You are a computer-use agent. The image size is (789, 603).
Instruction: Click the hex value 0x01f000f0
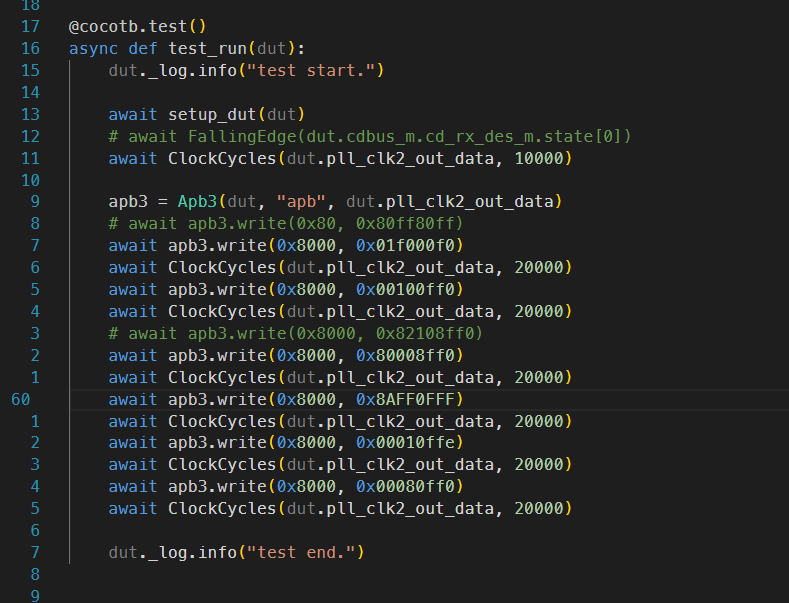405,246
